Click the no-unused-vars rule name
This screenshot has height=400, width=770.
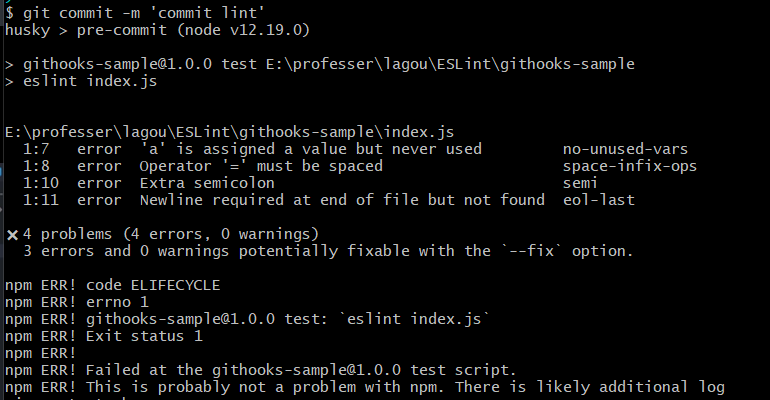625,149
